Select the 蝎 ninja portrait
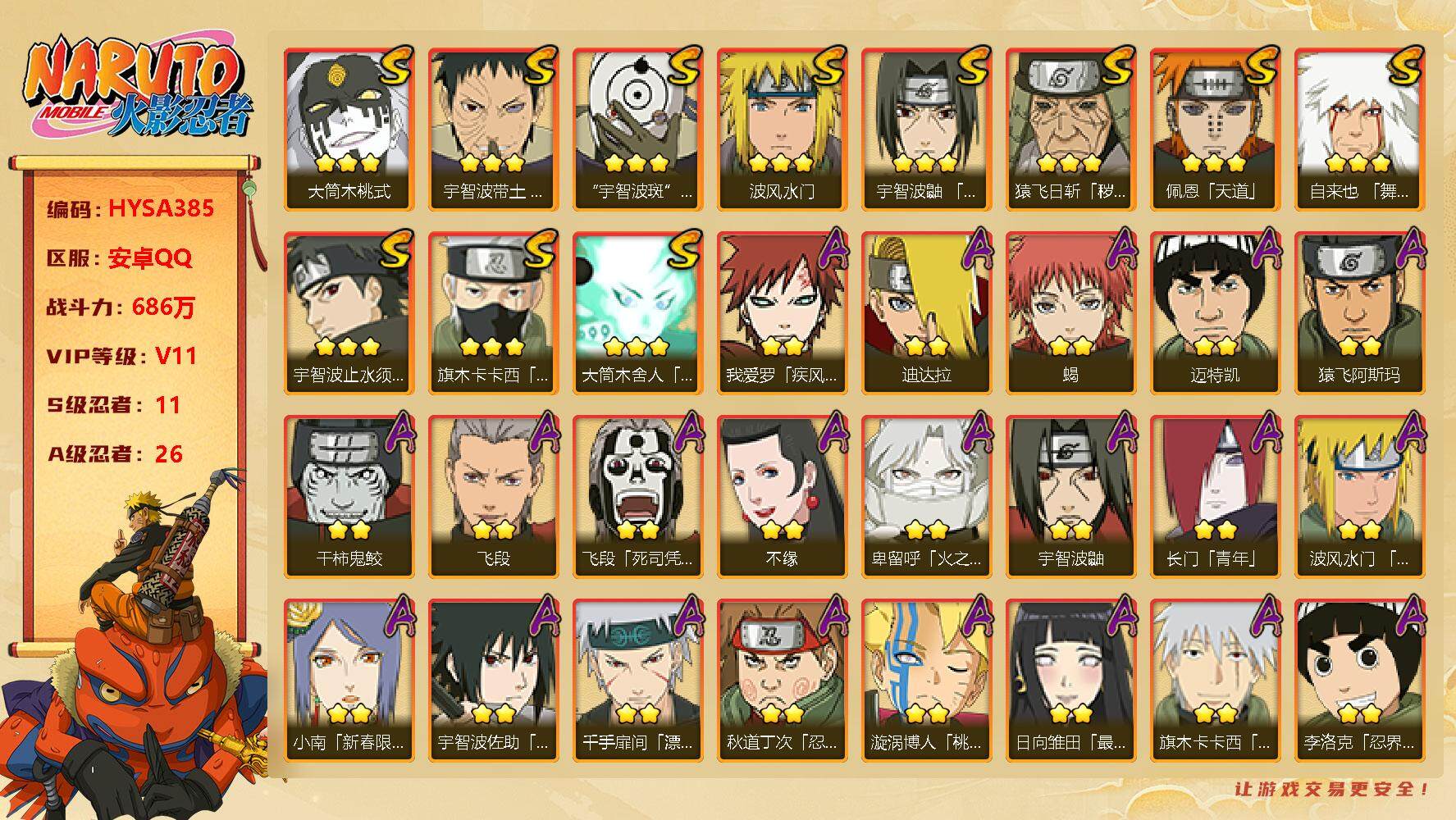1456x820 pixels. 1070,312
